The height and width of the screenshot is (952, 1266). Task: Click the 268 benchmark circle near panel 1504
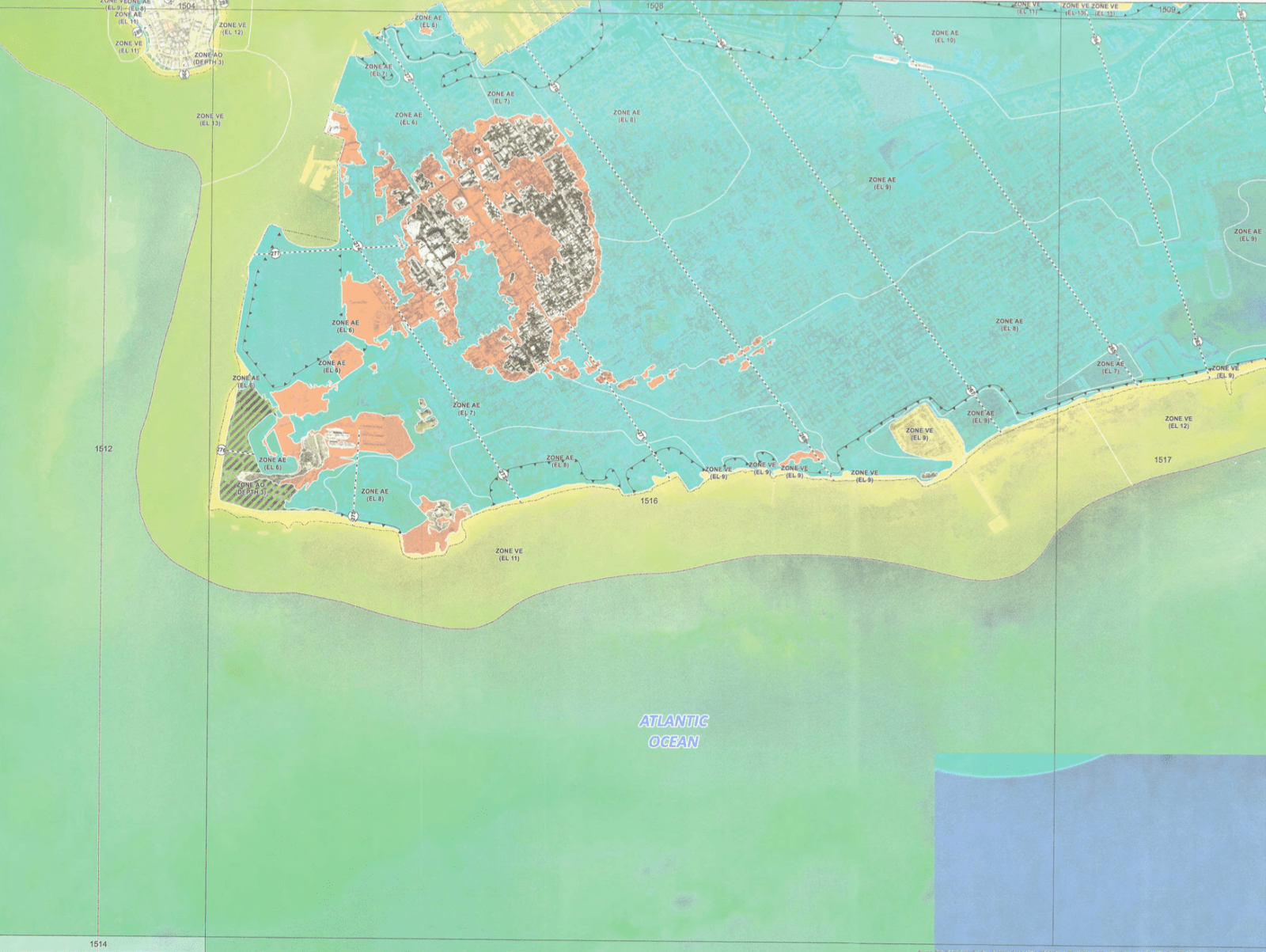pyautogui.click(x=223, y=4)
